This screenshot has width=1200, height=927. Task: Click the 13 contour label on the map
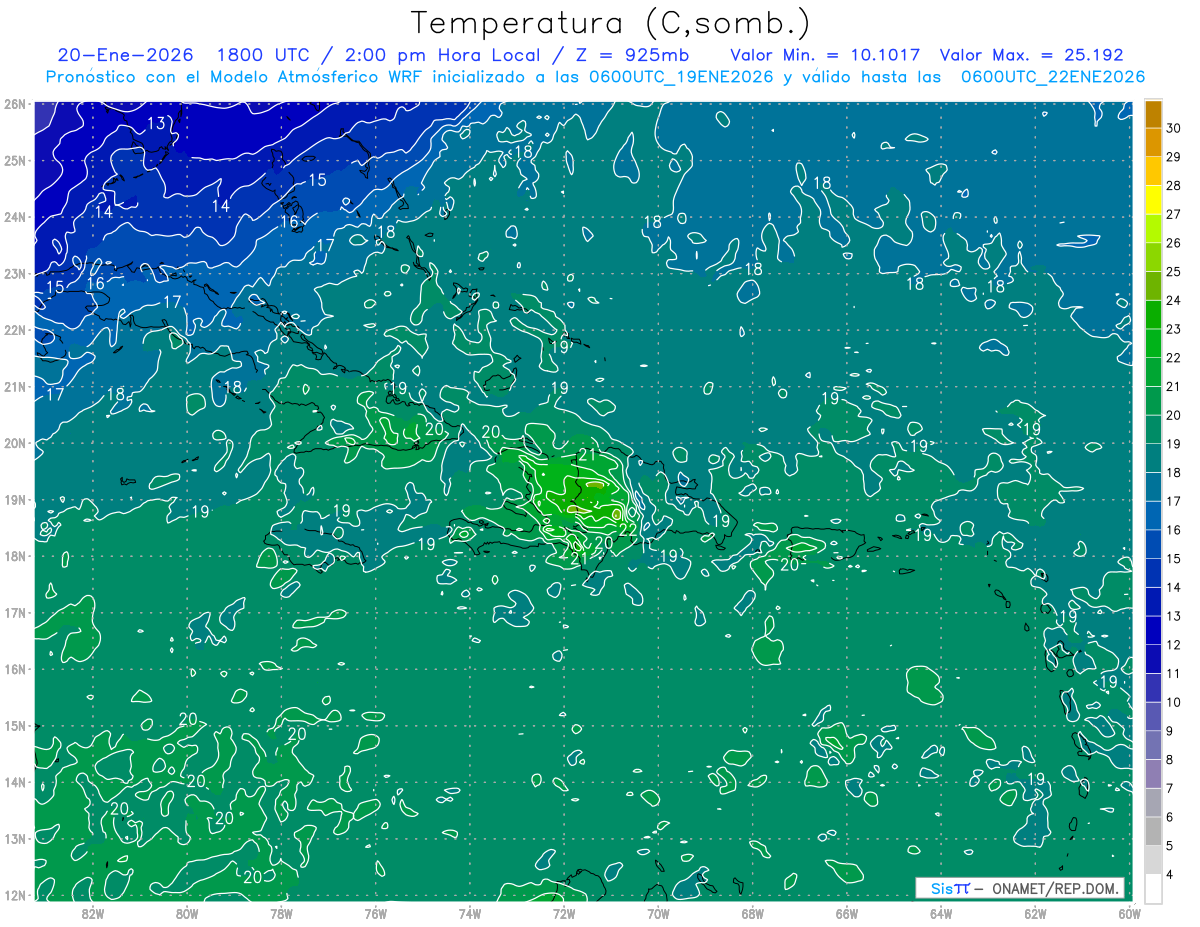pyautogui.click(x=156, y=124)
